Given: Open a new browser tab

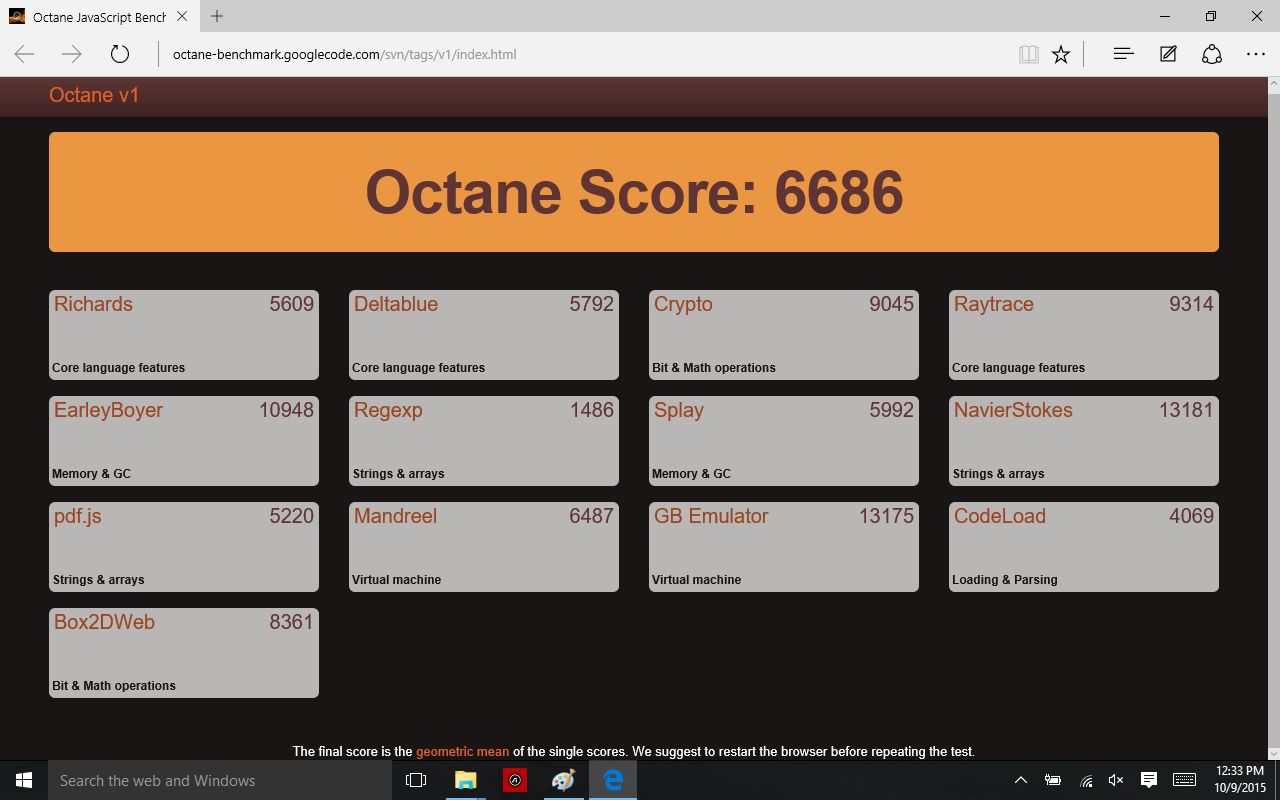Looking at the screenshot, I should [217, 16].
